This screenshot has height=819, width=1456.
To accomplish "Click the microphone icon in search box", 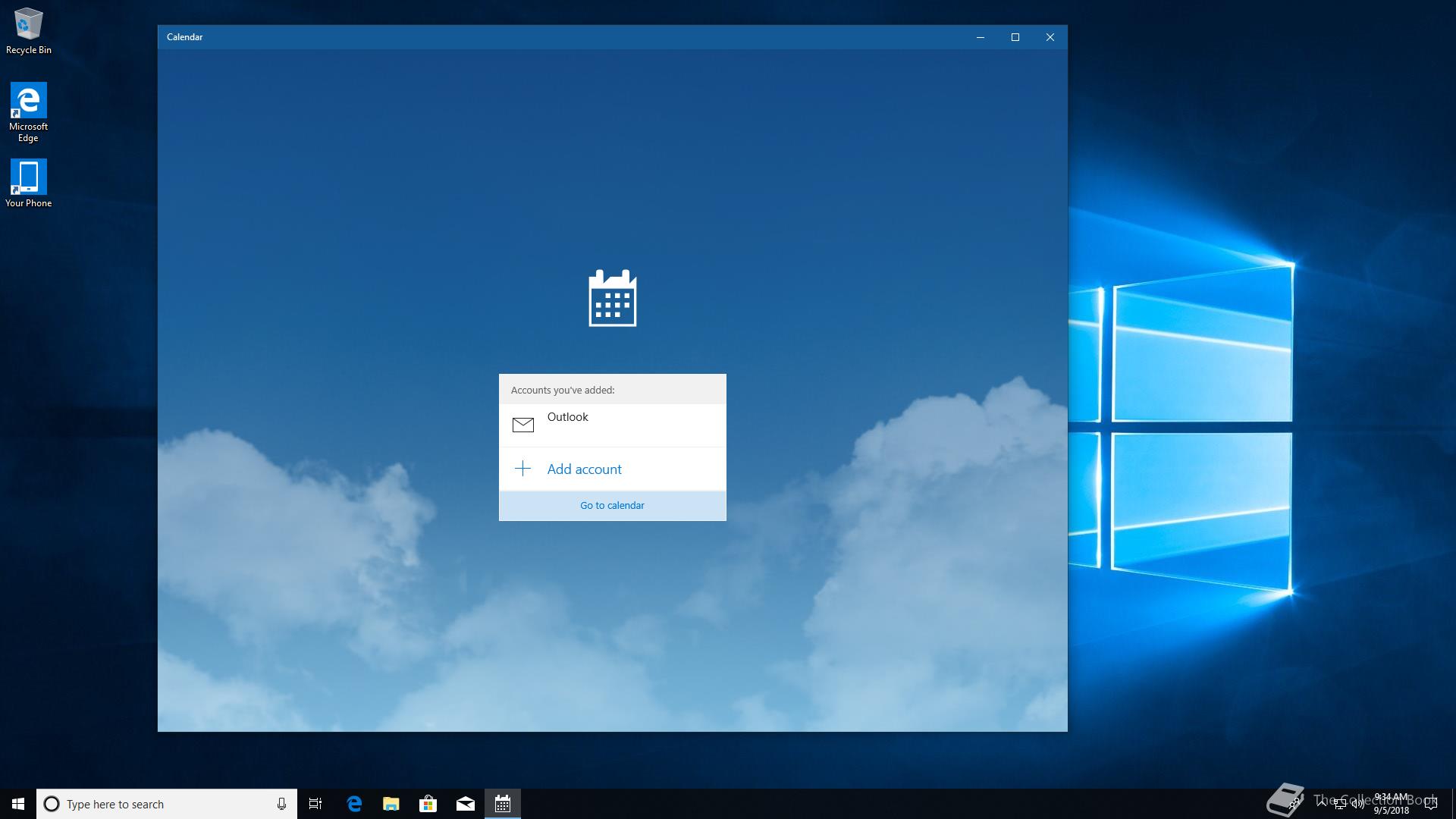I will 281,804.
